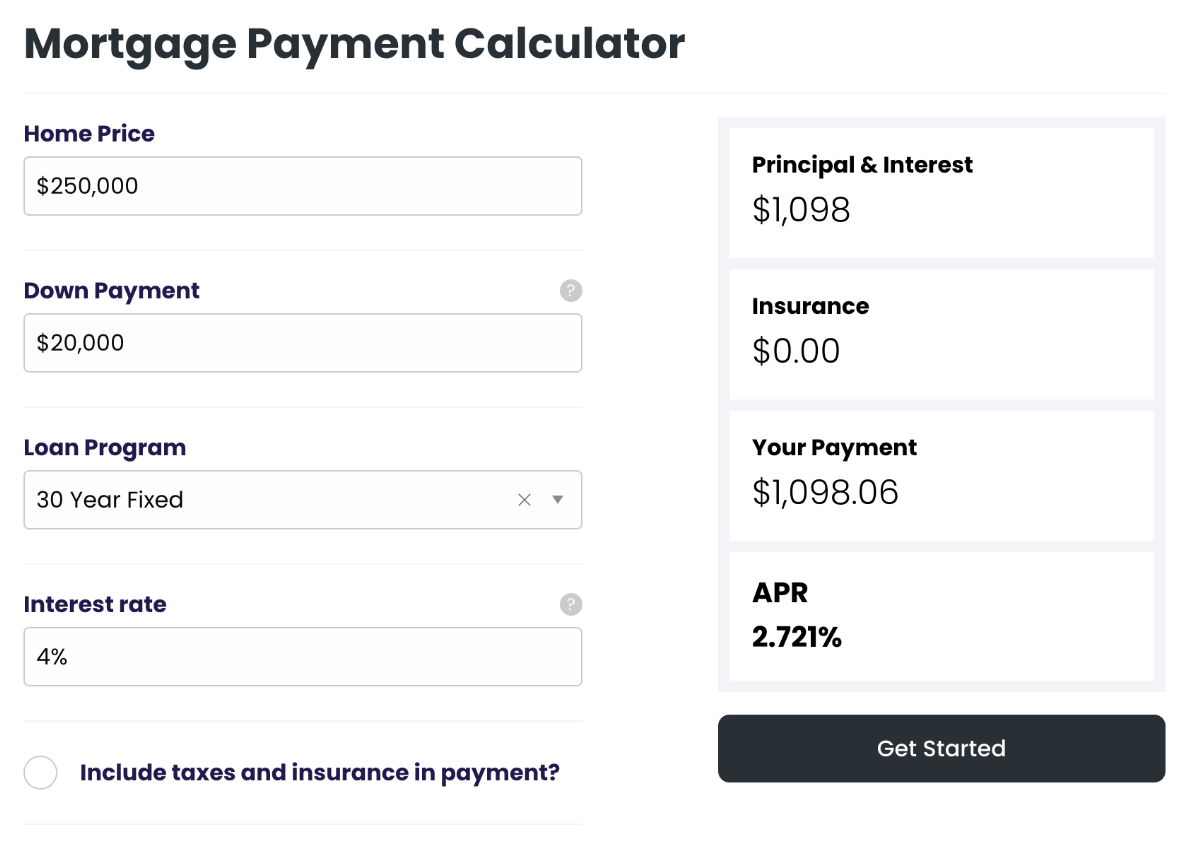Open the Interest rate help question-mark icon
Image resolution: width=1200 pixels, height=853 pixels.
click(571, 604)
